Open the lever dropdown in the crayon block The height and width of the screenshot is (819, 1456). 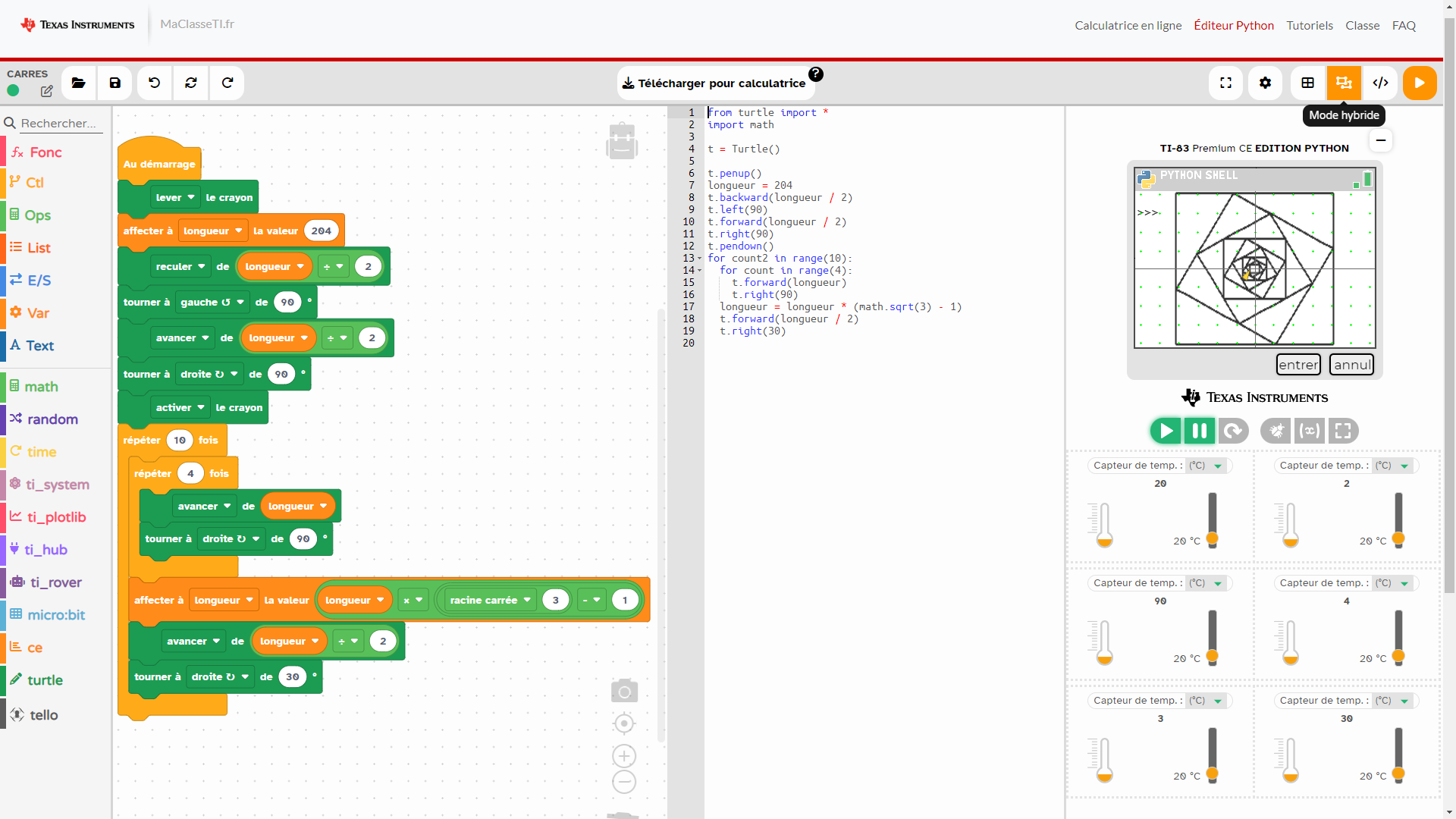175,197
